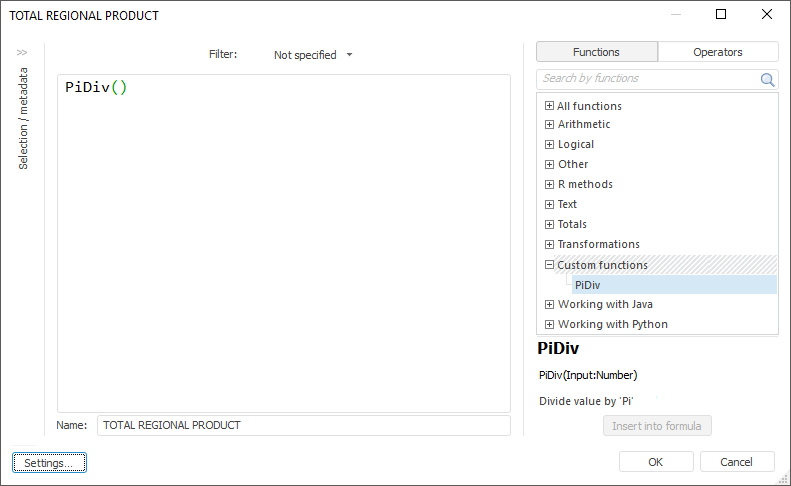
Task: Open the Settings dialog
Action: point(49,462)
